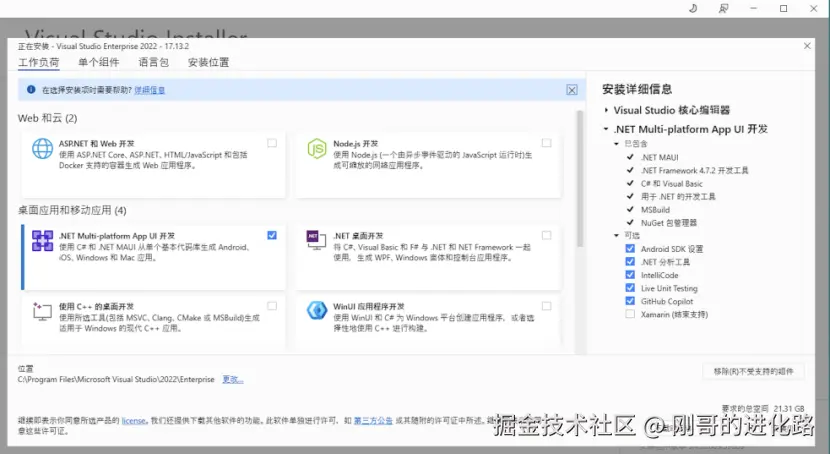Click the .NET MAUI workload icon
Viewport: 830px width, 454px height.
pyautogui.click(x=42, y=241)
